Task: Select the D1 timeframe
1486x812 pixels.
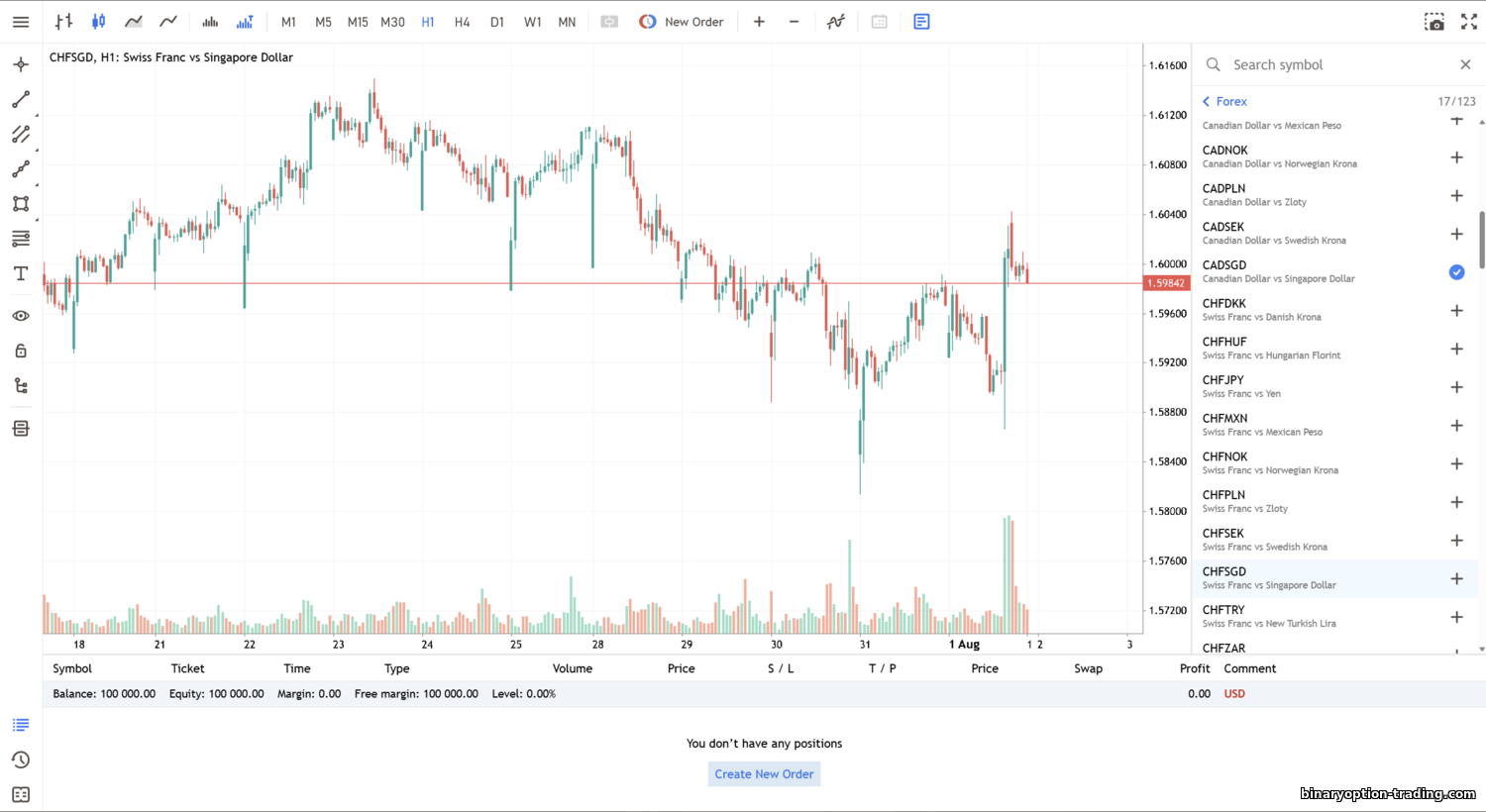Action: pyautogui.click(x=497, y=22)
